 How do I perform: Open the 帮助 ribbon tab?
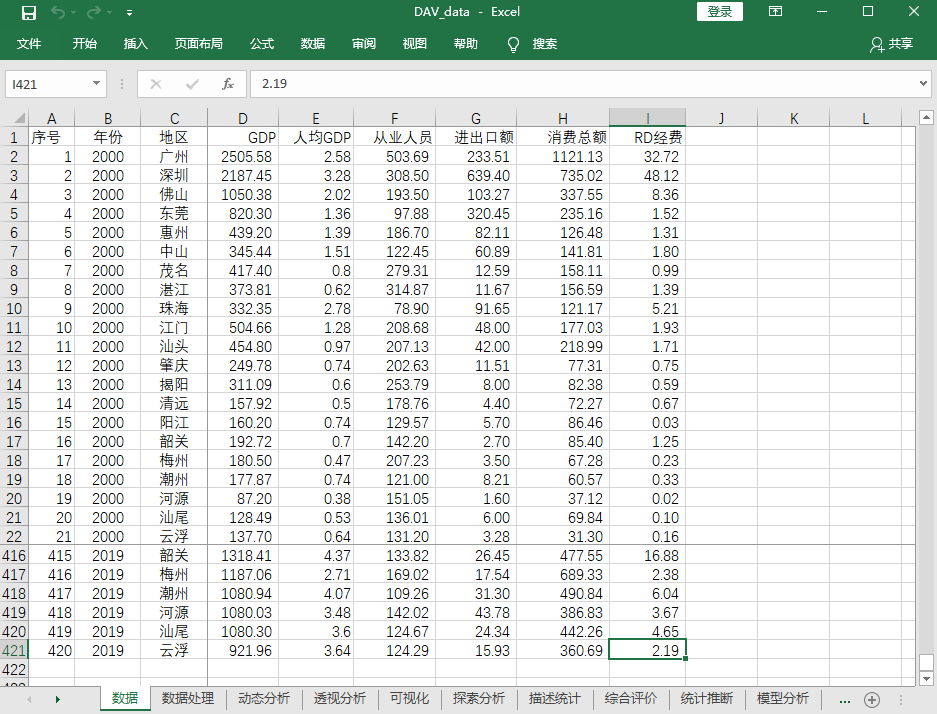pos(465,44)
